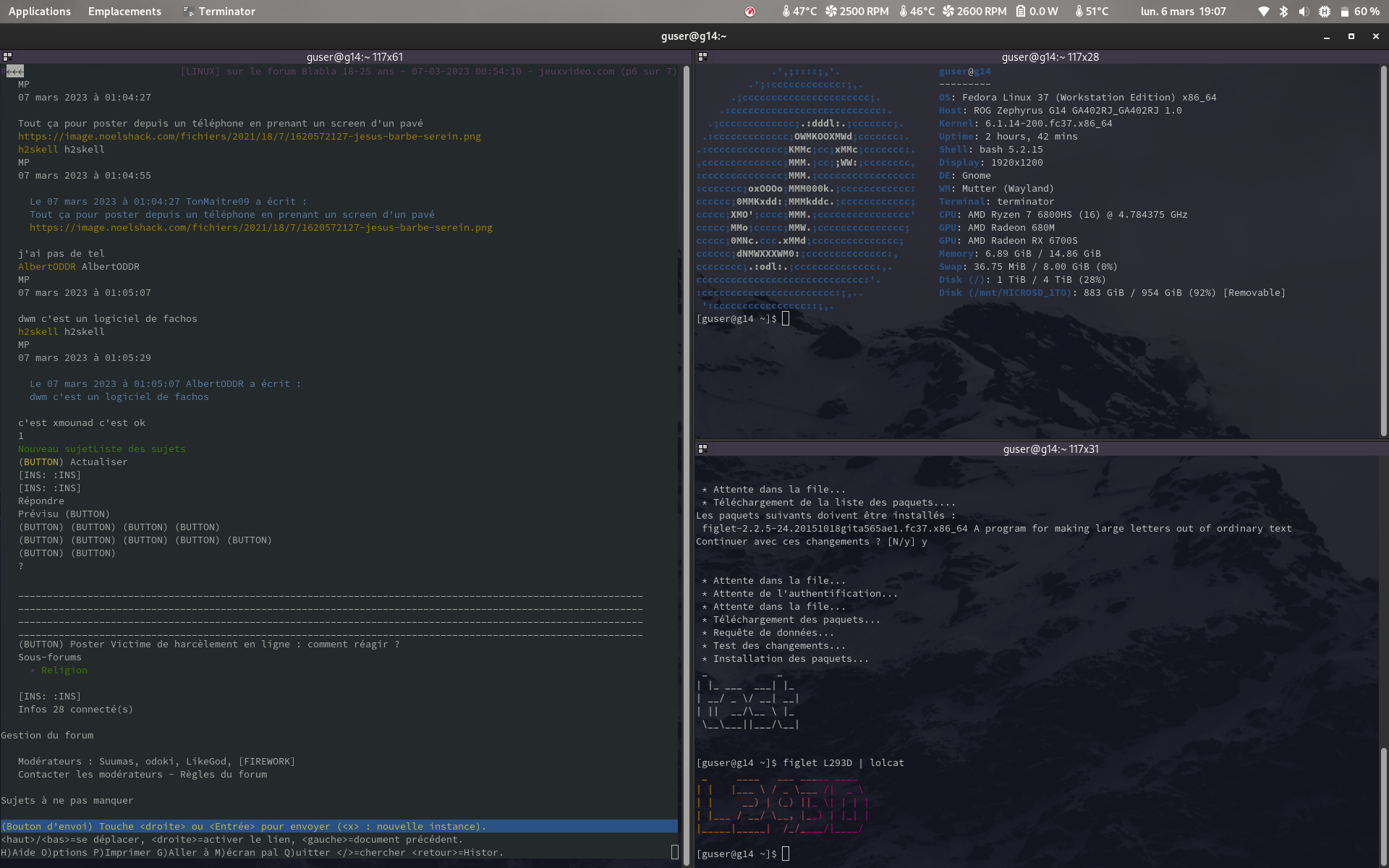1389x868 pixels.
Task: Click the 'Memory: 6.89 GiB' line
Action: tap(1020, 253)
